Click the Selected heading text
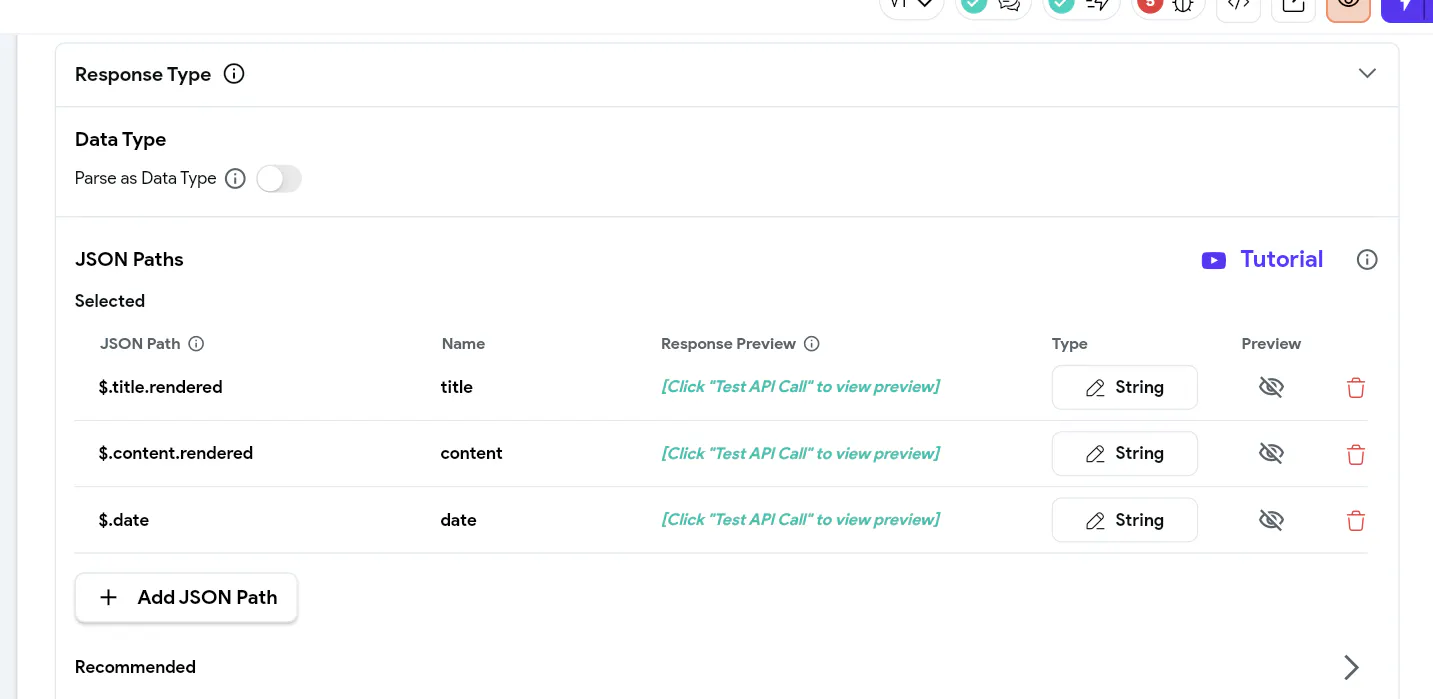The height and width of the screenshot is (699, 1433). (110, 301)
